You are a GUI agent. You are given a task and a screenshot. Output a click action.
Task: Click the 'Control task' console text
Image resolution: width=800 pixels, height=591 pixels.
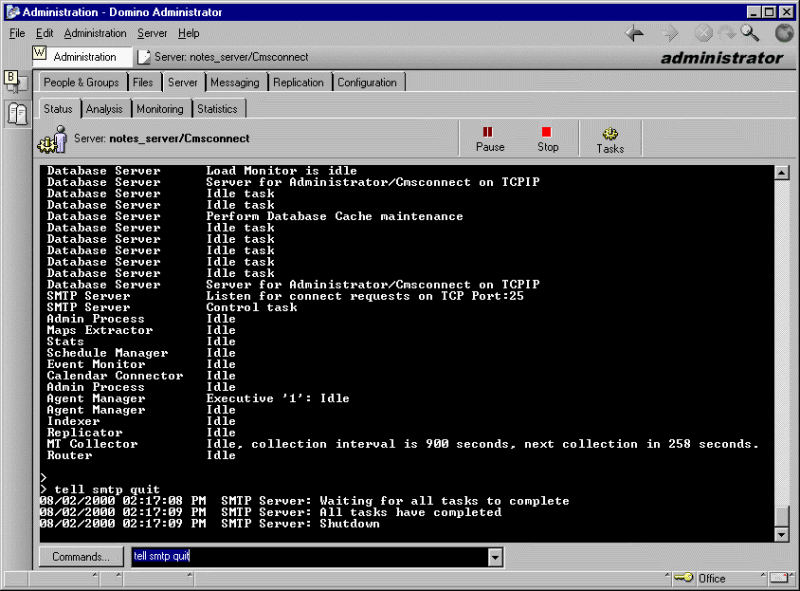click(x=252, y=307)
